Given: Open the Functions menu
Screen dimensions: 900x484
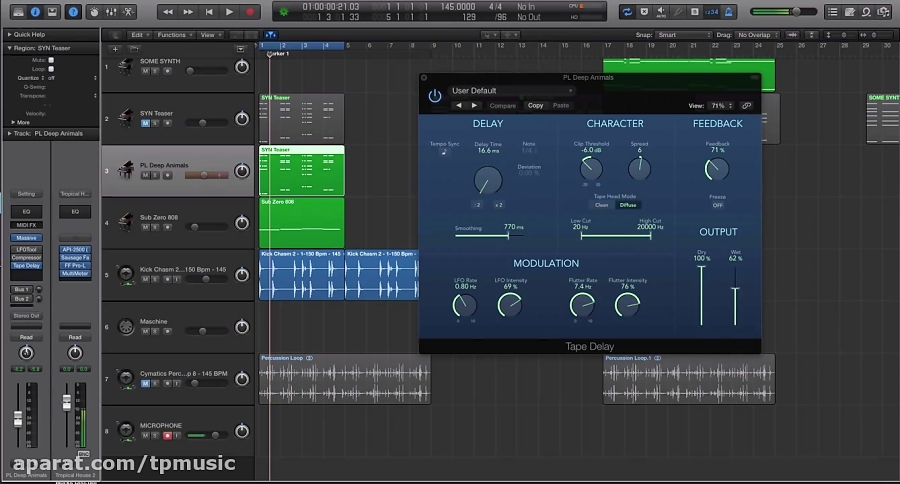Looking at the screenshot, I should (174, 35).
